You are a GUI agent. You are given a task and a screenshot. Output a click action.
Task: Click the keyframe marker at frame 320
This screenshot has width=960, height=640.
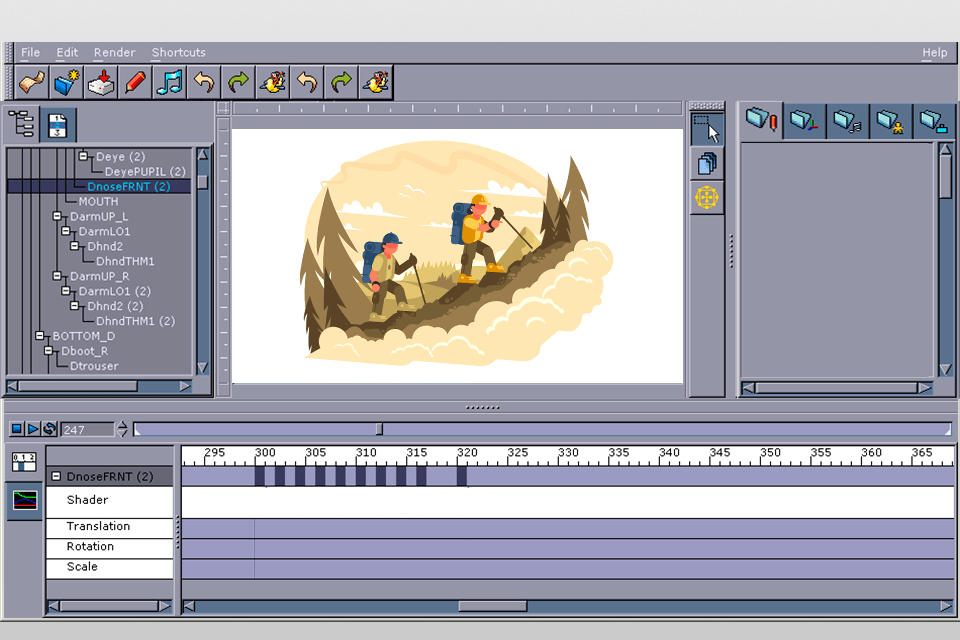[462, 476]
